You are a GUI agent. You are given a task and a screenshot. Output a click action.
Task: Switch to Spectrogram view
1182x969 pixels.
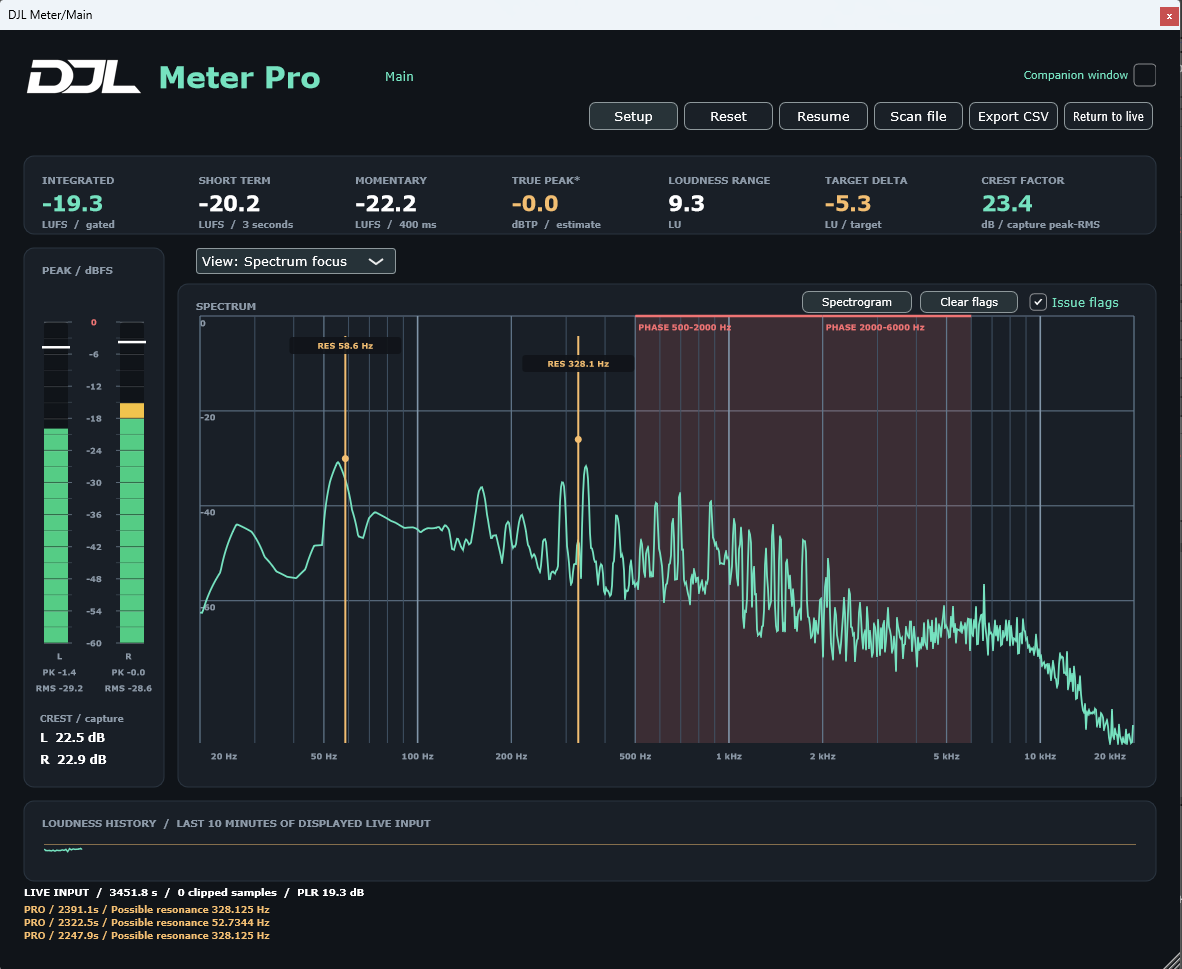856,302
